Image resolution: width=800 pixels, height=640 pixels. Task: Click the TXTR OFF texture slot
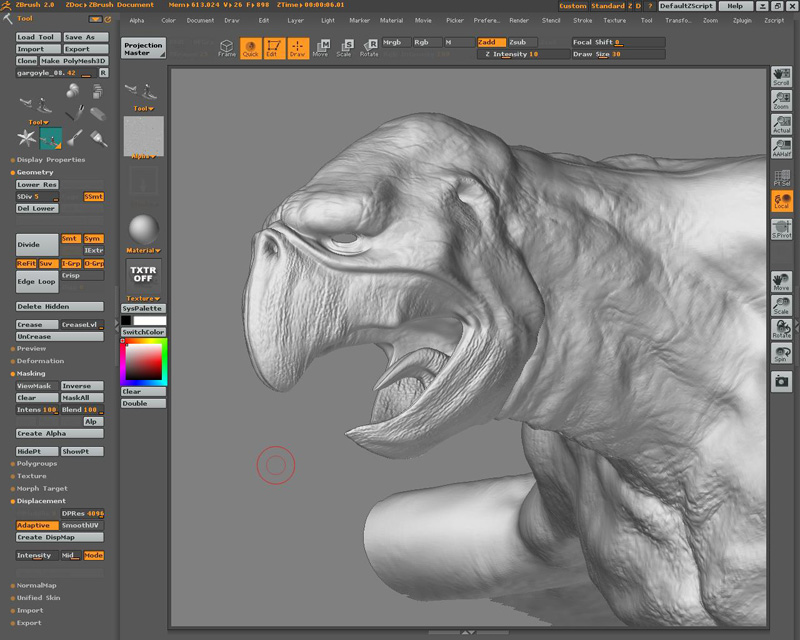[x=143, y=275]
